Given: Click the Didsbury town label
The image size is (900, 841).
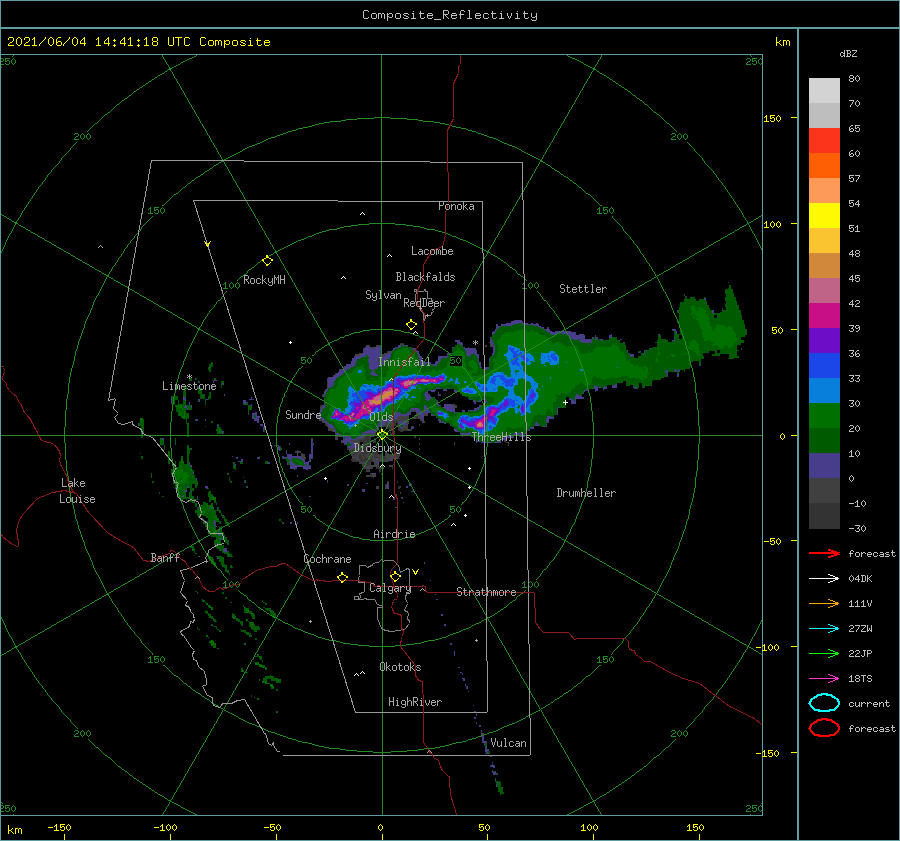Looking at the screenshot, I should (377, 448).
